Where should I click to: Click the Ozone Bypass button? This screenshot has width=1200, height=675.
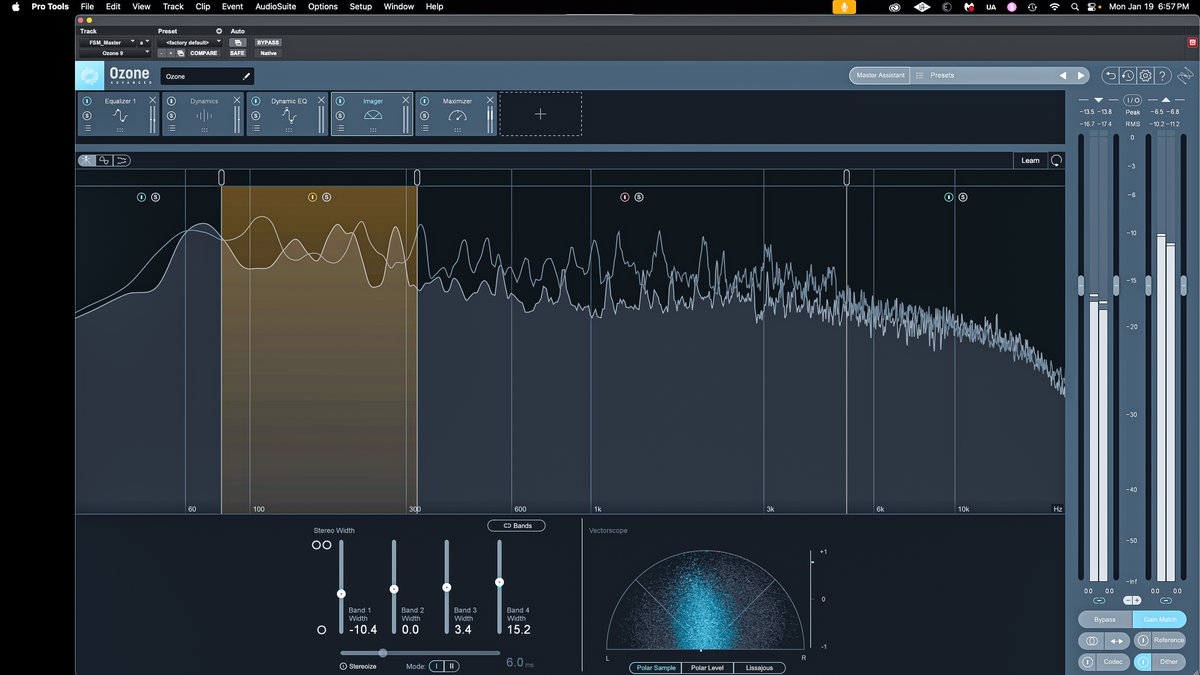(1105, 620)
